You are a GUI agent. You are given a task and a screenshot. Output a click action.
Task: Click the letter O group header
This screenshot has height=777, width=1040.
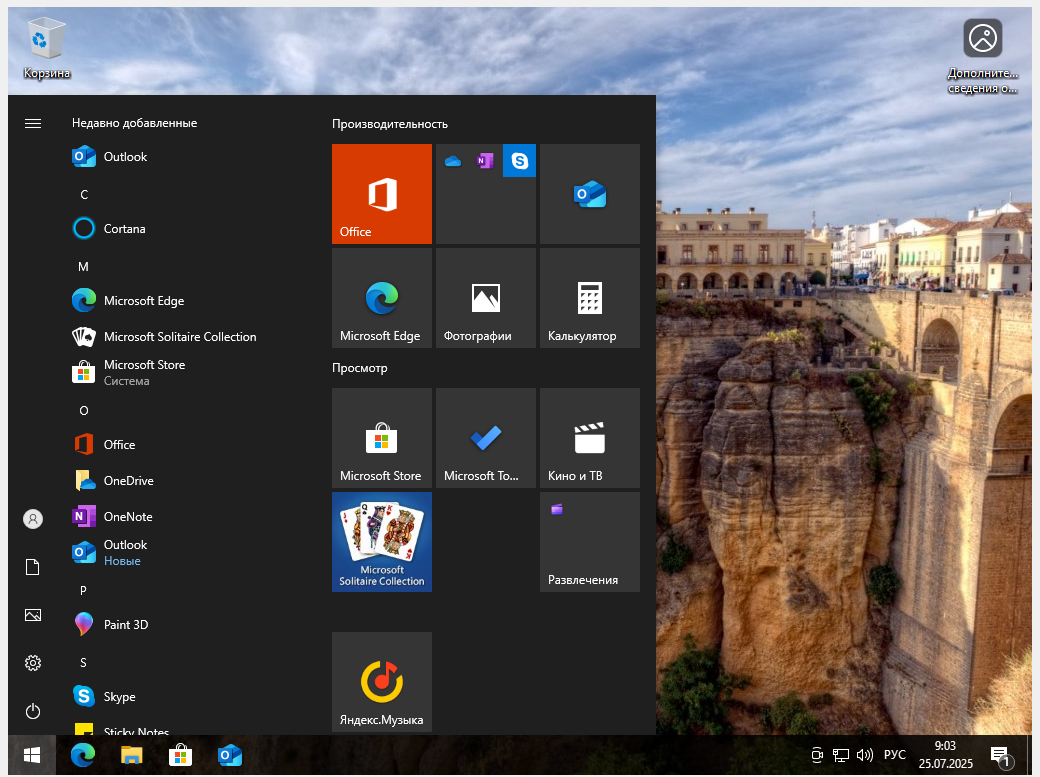click(x=84, y=411)
